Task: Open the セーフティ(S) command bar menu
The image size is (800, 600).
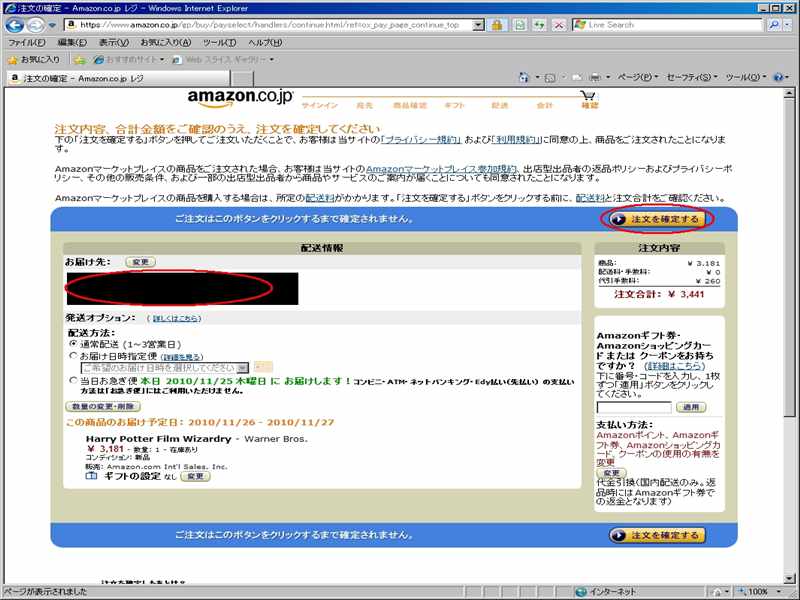Action: point(692,78)
